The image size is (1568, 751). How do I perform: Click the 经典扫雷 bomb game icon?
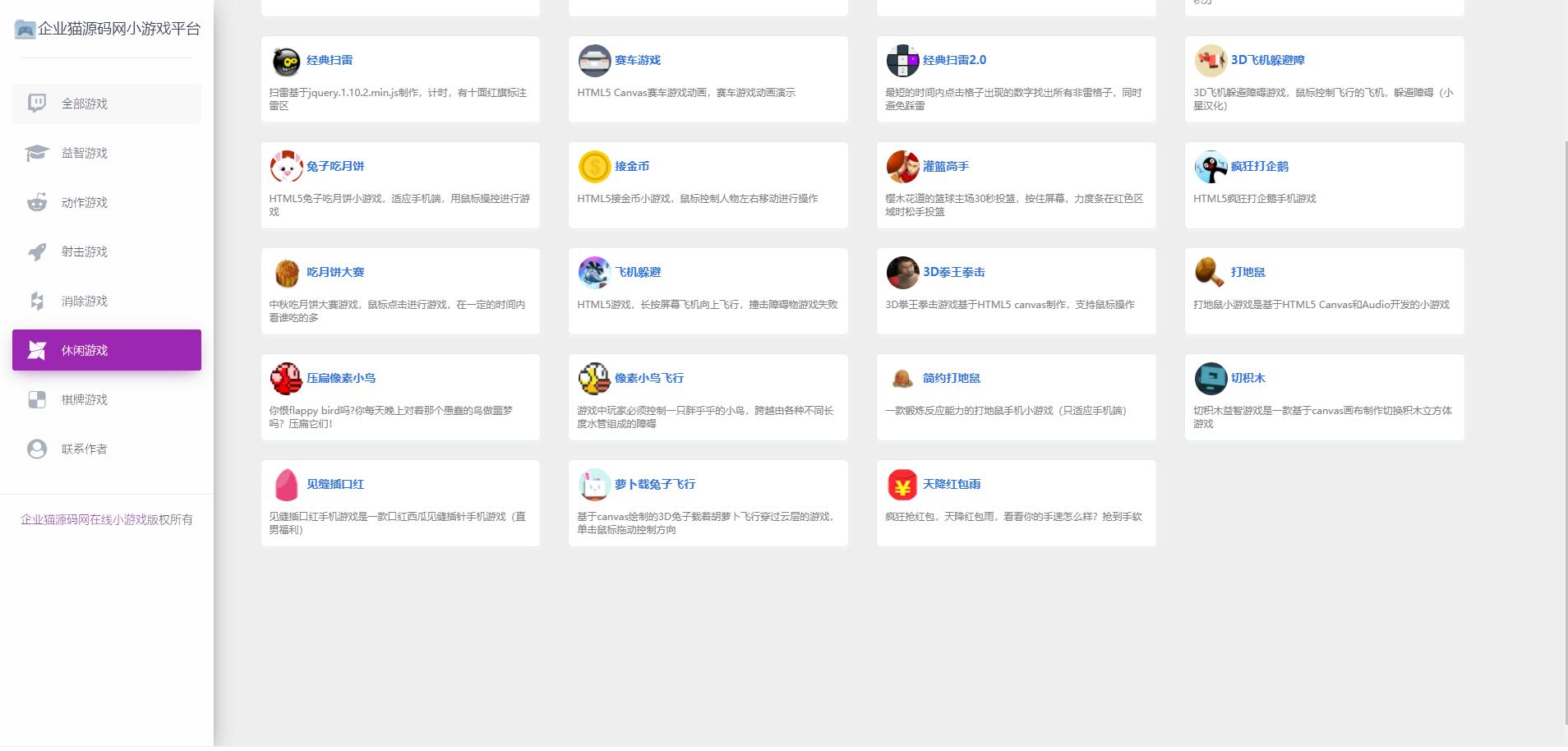point(286,62)
